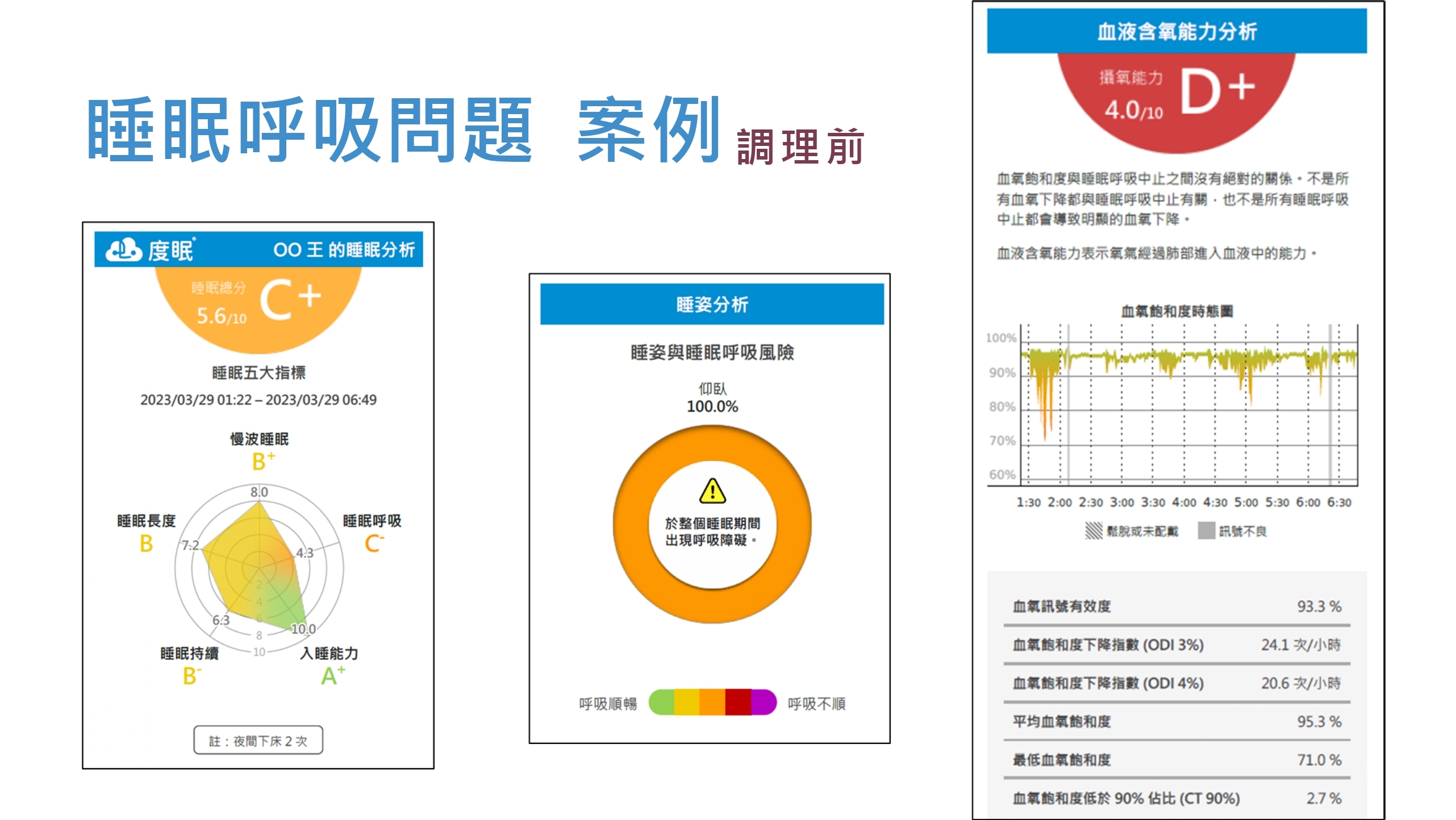1456x820 pixels.
Task: Click the yellow warning triangle icon
Action: click(712, 491)
